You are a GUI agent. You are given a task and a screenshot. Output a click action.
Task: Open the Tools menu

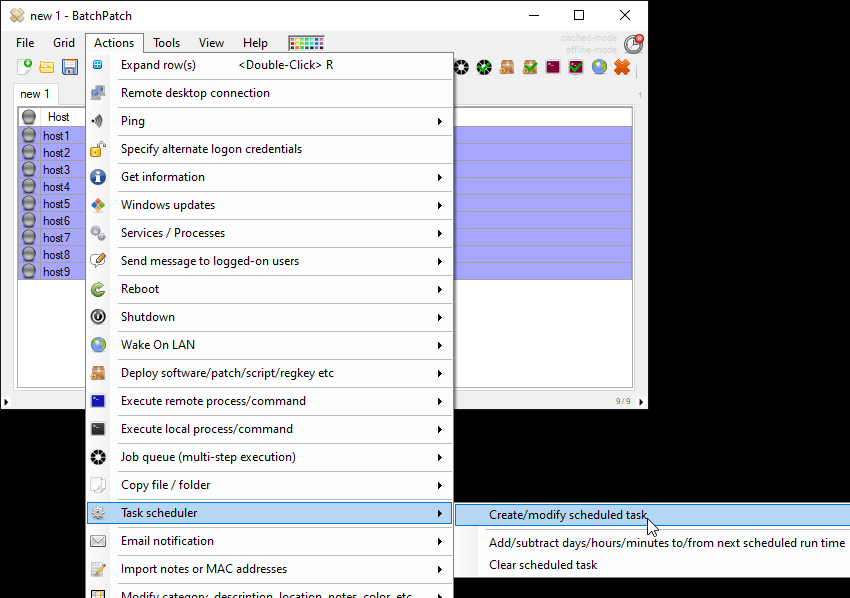[166, 43]
